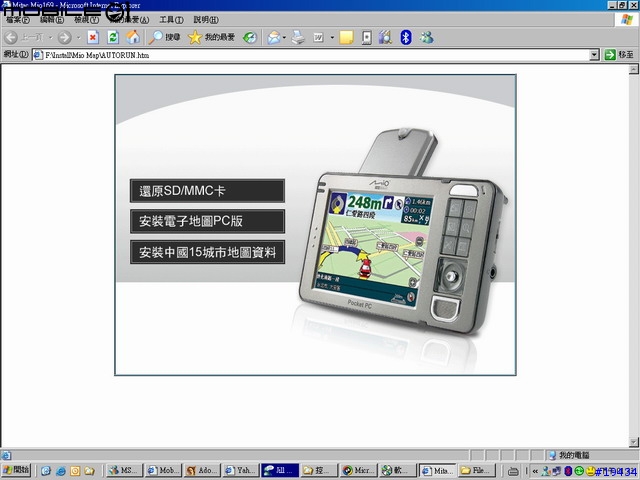The image size is (640, 480).
Task: Go back with the 上一頁 arrow
Action: click(24, 38)
